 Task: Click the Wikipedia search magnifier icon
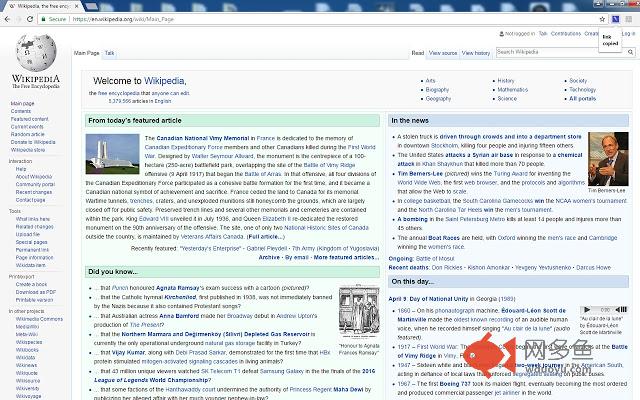pos(631,52)
